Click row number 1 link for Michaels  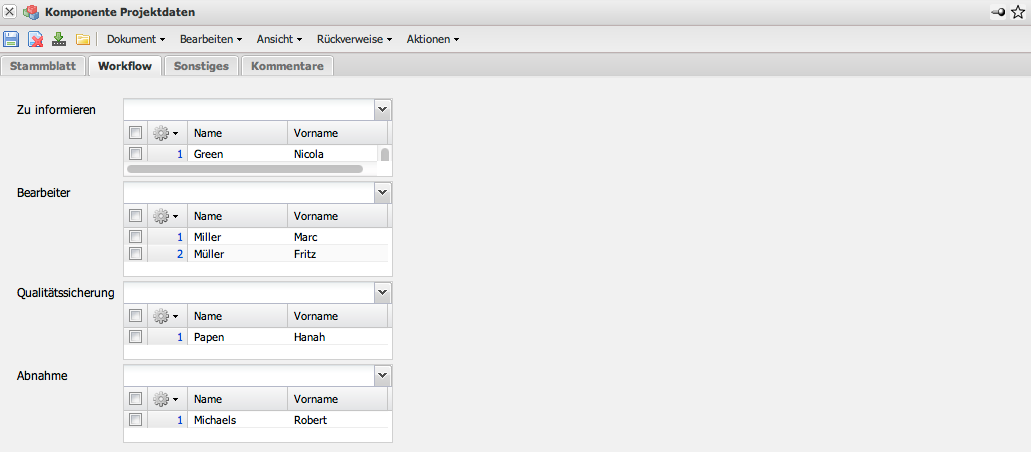[180, 420]
